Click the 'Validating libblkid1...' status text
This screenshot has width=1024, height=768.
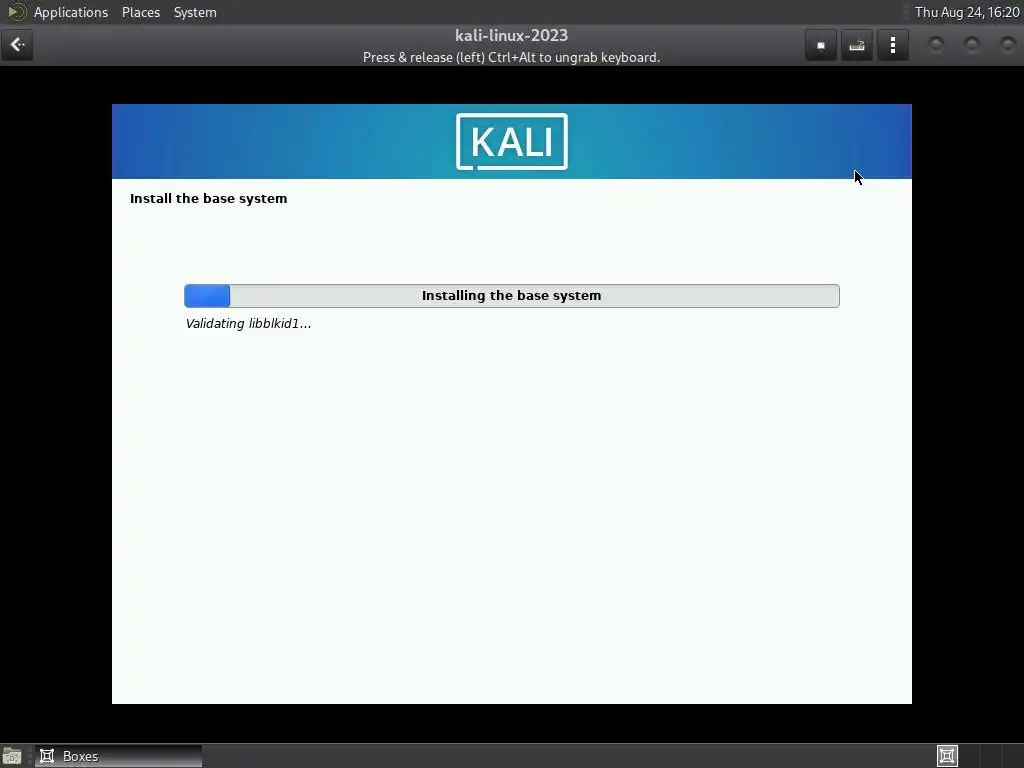point(248,323)
